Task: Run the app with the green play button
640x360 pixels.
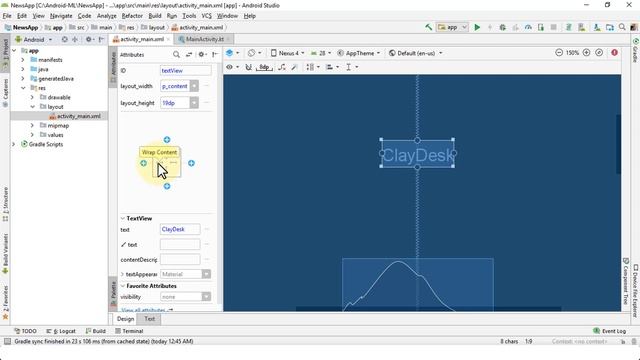Action: (477, 27)
